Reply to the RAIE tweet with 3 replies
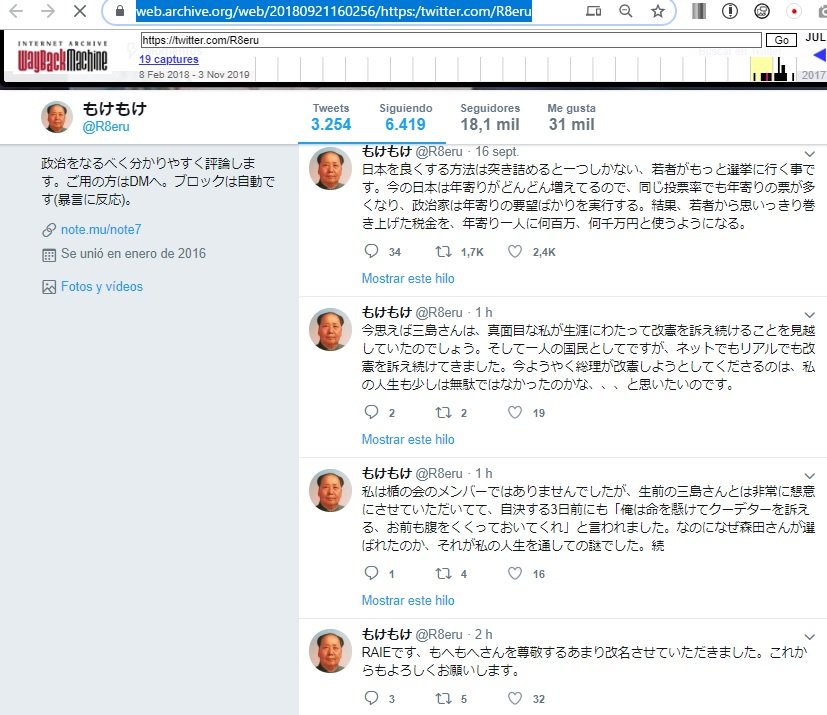 [371, 698]
